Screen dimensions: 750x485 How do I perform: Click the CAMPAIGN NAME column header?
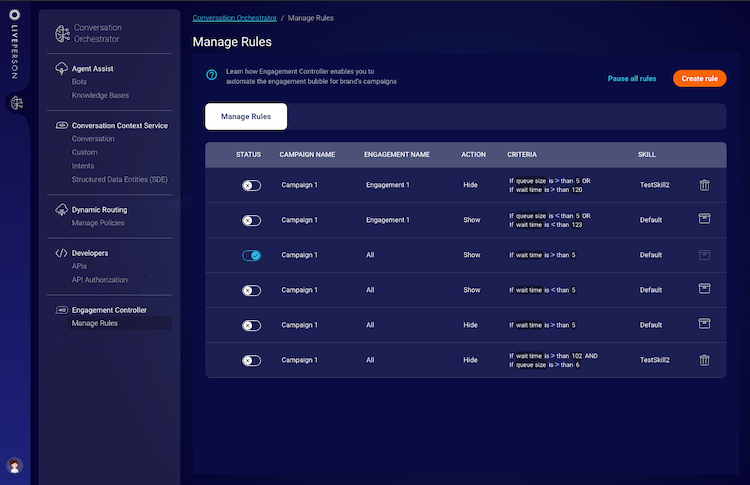pos(307,154)
